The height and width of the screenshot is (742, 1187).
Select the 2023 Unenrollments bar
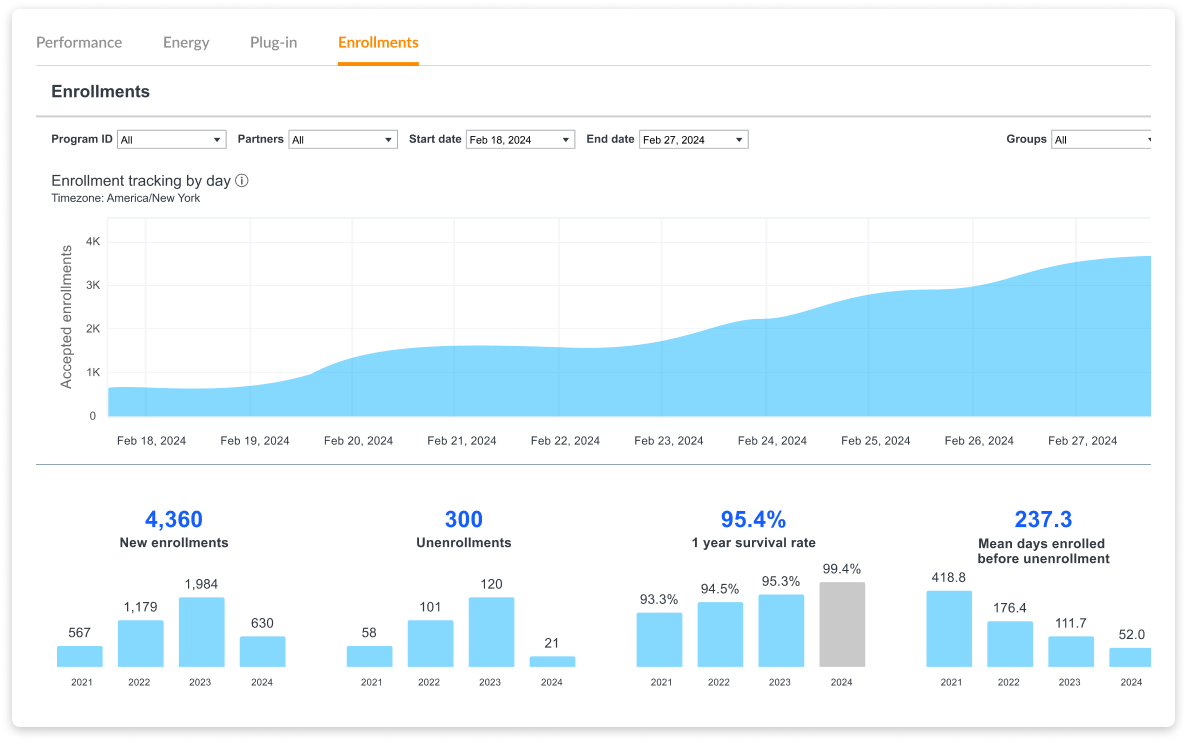491,632
